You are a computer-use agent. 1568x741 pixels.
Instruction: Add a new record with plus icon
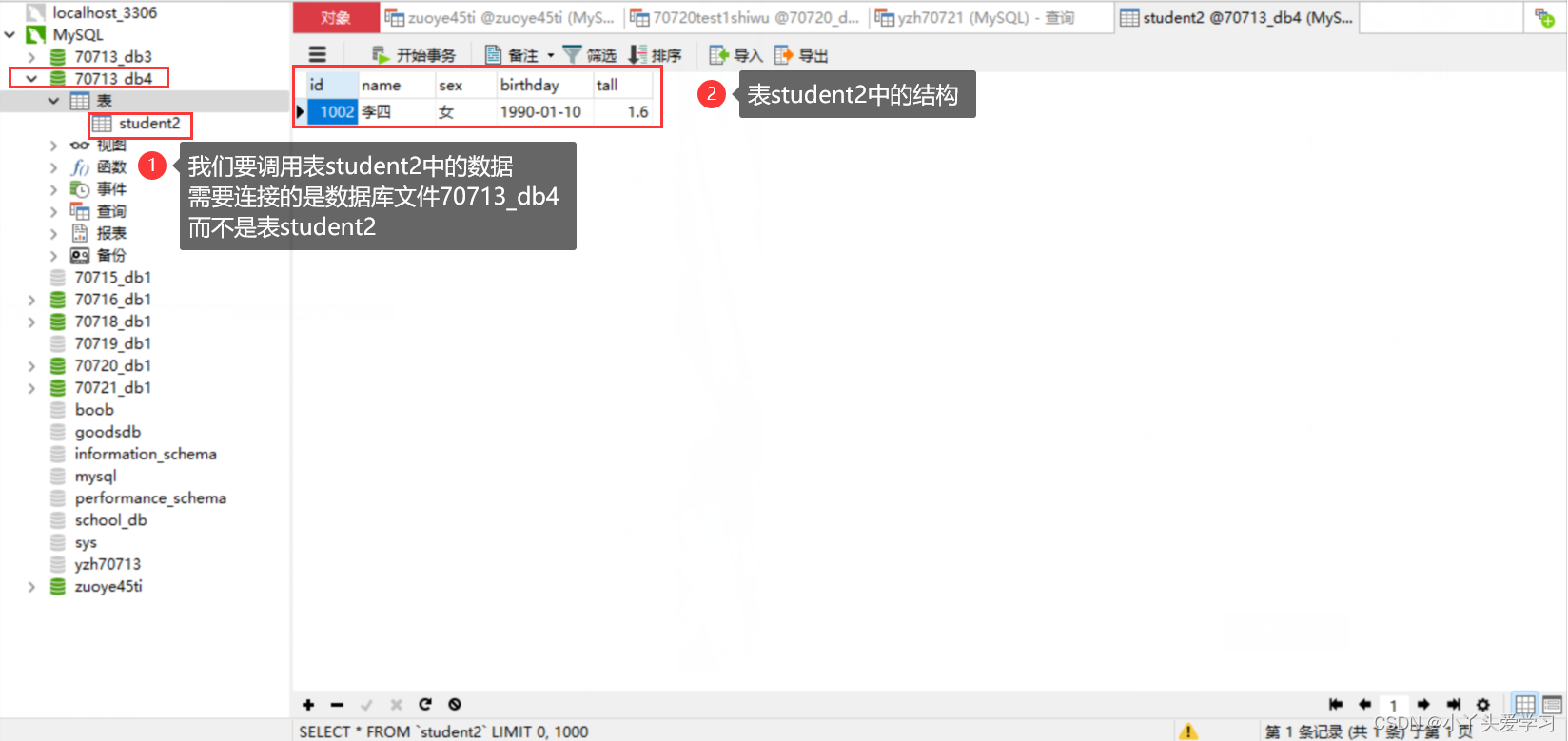[308, 705]
